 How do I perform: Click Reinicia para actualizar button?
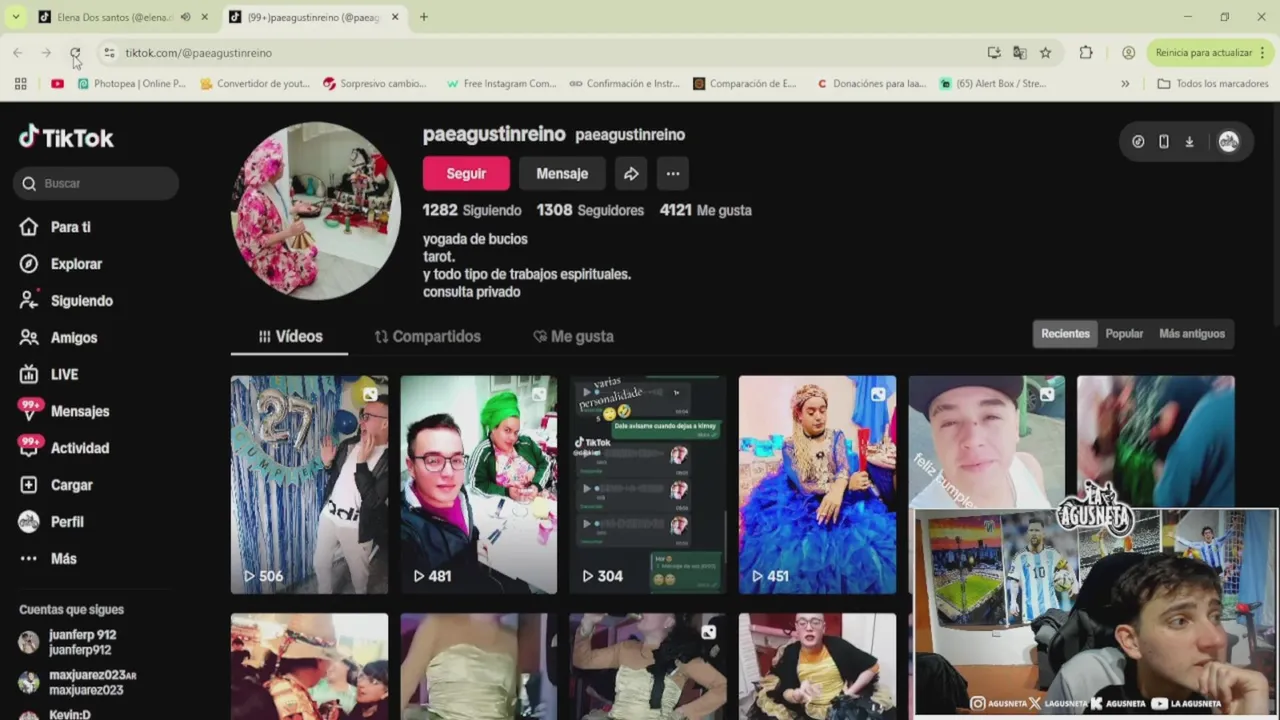tap(1203, 53)
